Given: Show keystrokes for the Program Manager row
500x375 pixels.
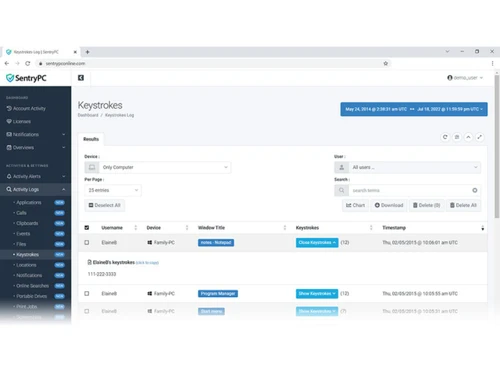Looking at the screenshot, I should click(317, 294).
